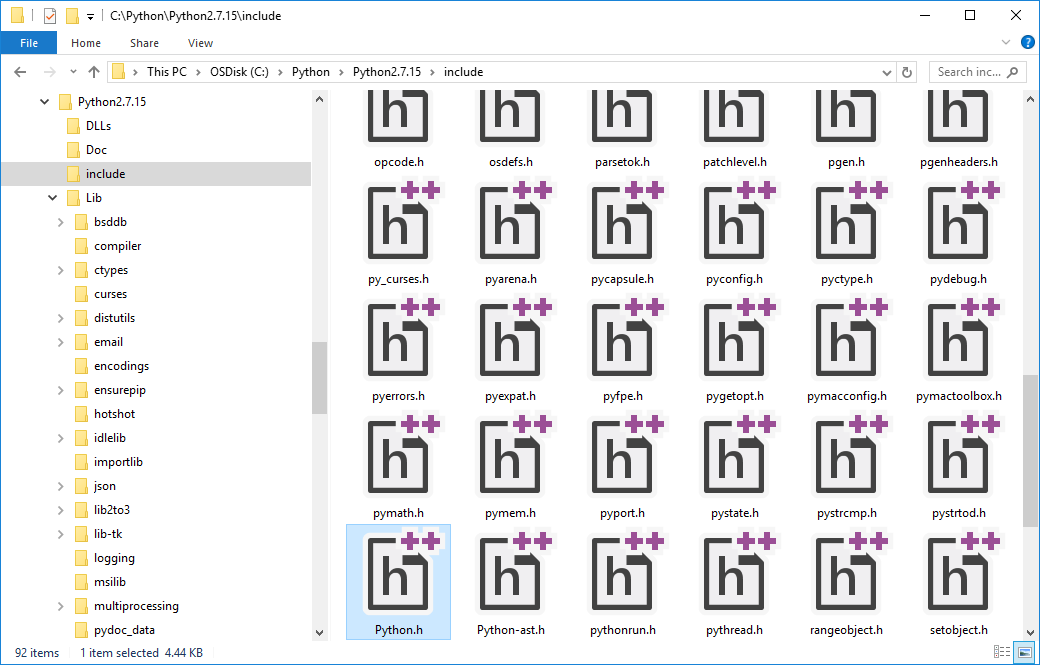Navigate to Python2.7.15 breadcrumb segment
This screenshot has height=665, width=1040.
pos(387,72)
